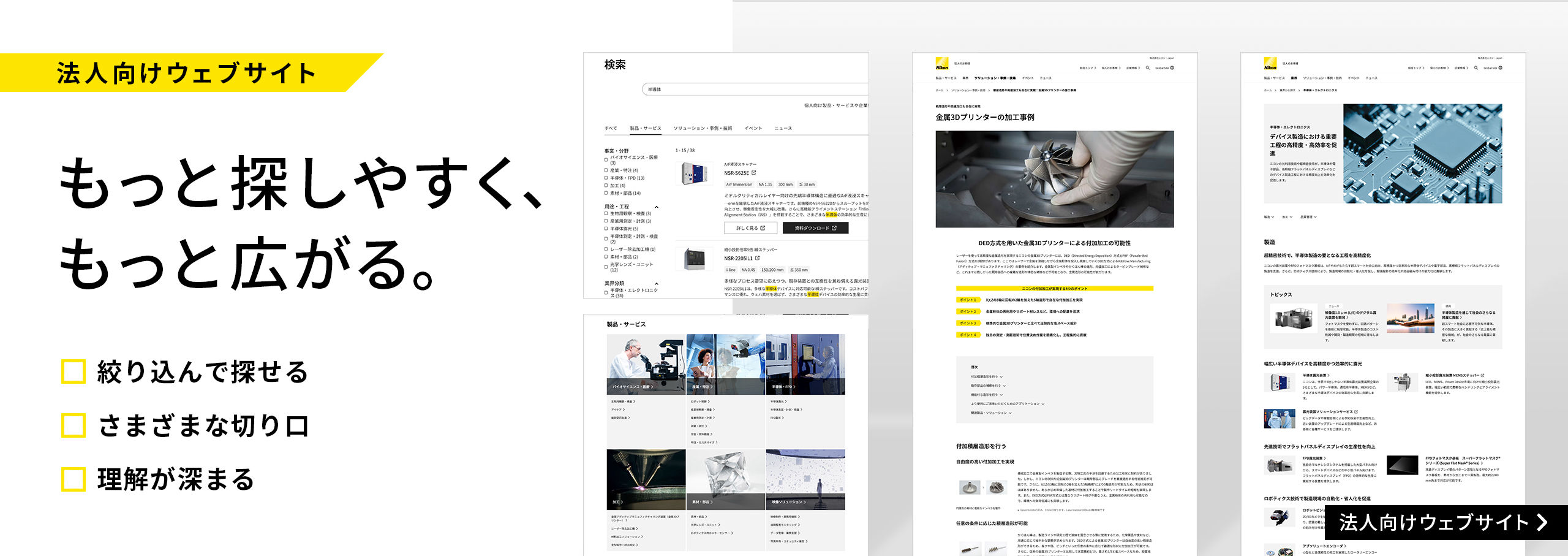Open the 映像ソリューション category tile image
Screen dimensions: 1568x556
click(x=805, y=479)
